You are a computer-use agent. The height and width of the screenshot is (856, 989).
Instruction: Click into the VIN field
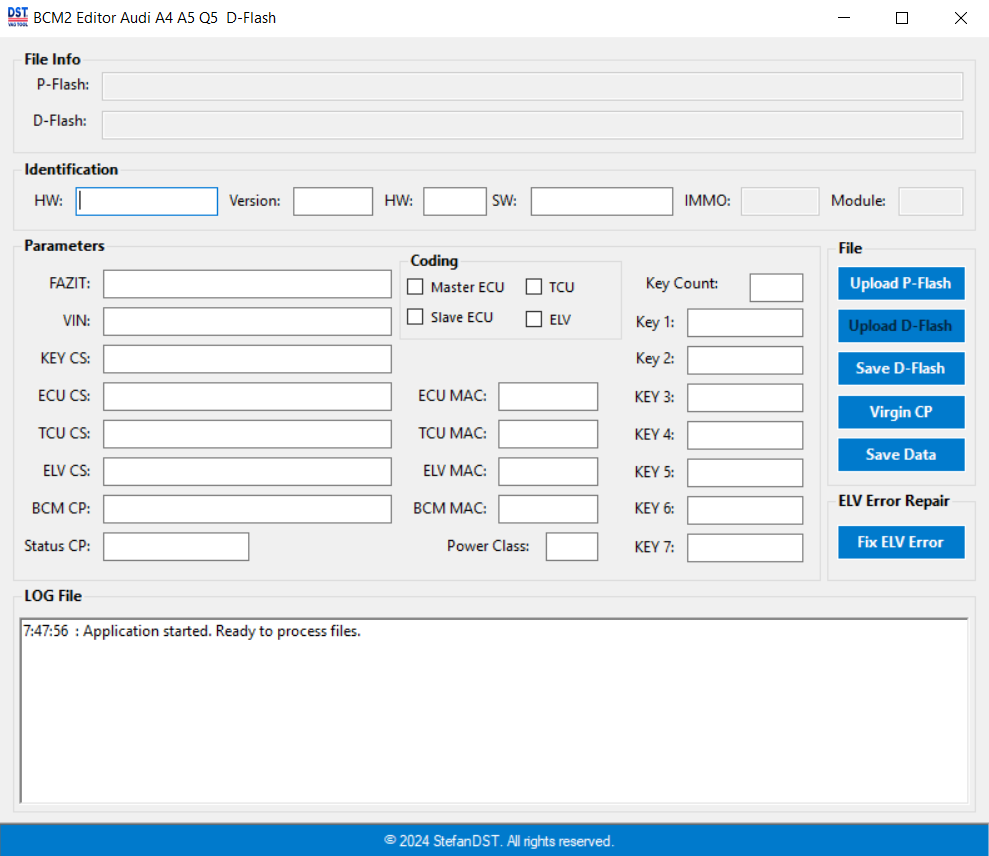tap(247, 322)
